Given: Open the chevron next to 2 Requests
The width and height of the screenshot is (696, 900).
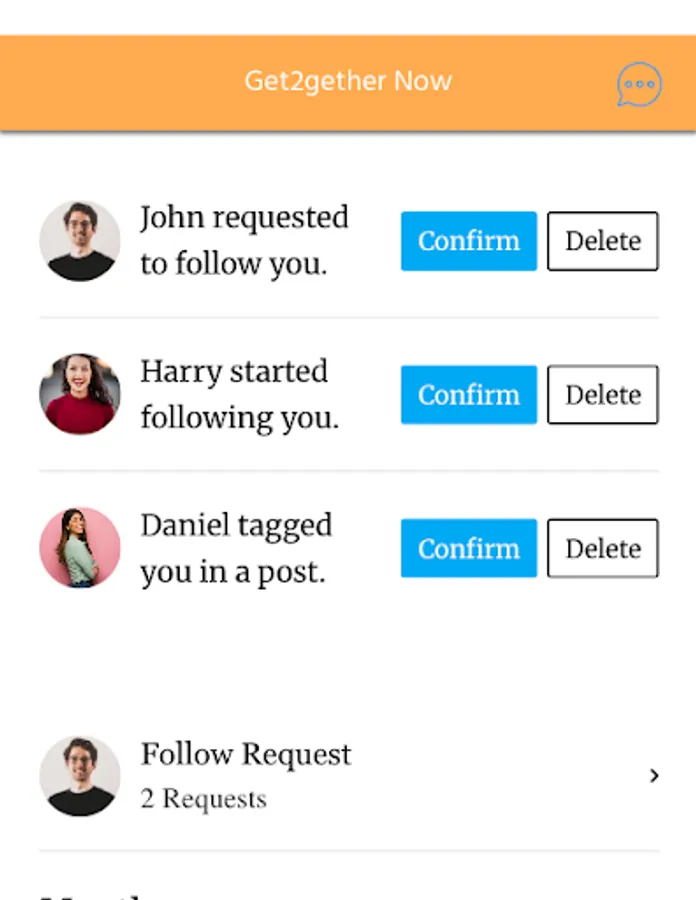Looking at the screenshot, I should coord(654,776).
